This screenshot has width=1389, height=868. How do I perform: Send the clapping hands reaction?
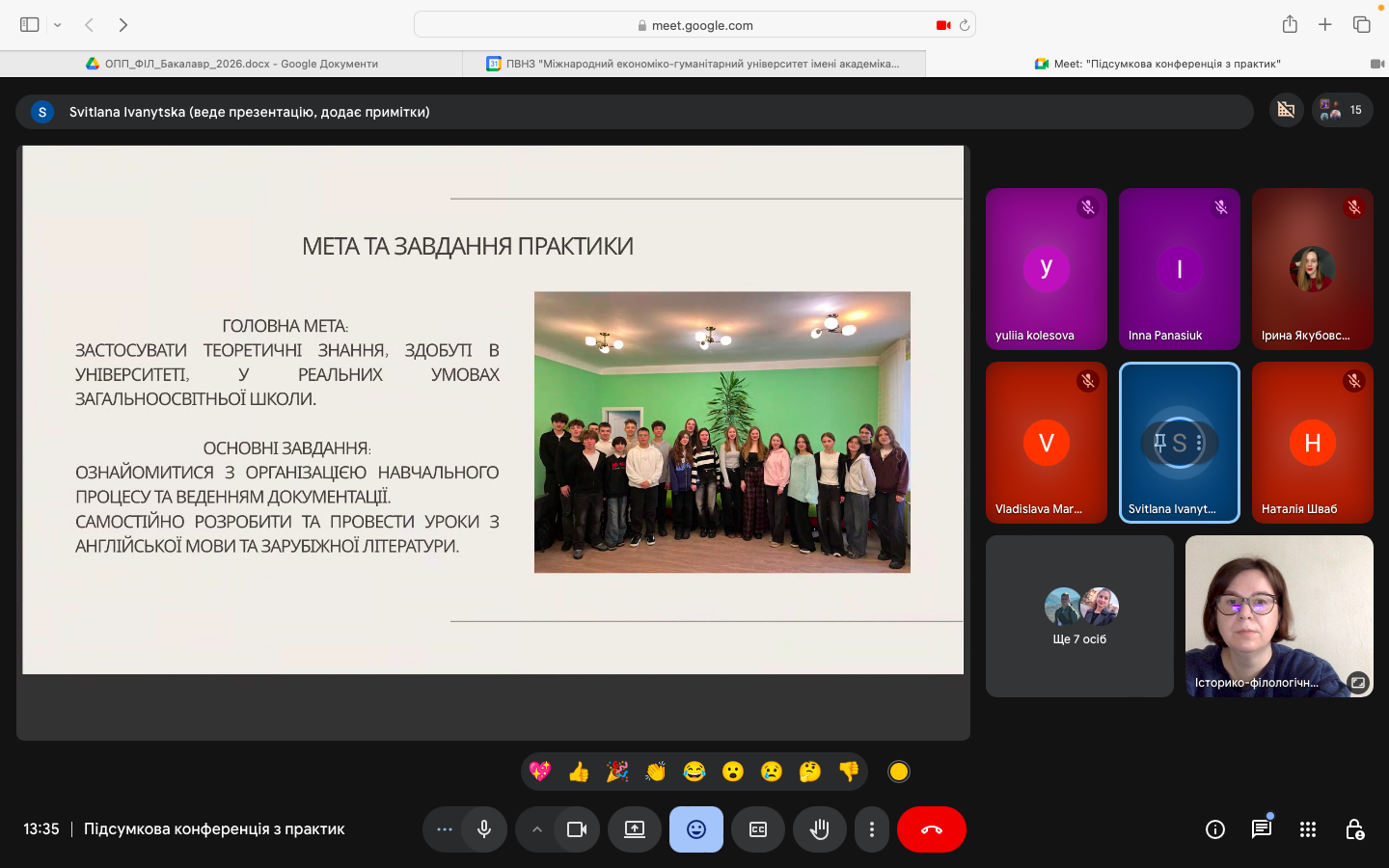tap(656, 772)
